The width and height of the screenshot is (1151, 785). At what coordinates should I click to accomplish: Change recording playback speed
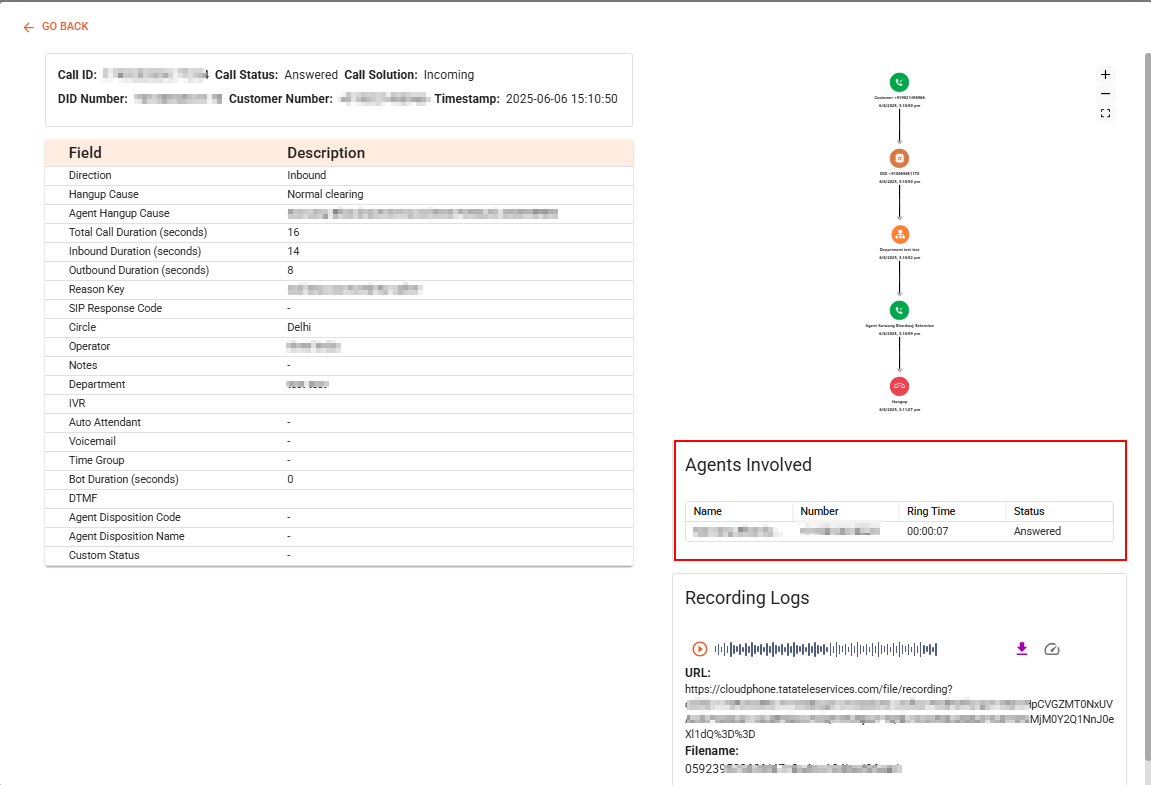pos(1051,649)
